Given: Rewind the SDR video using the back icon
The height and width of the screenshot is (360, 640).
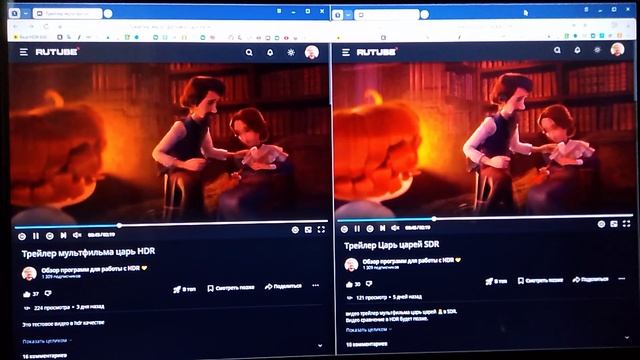Looking at the screenshot, I should point(344,229).
